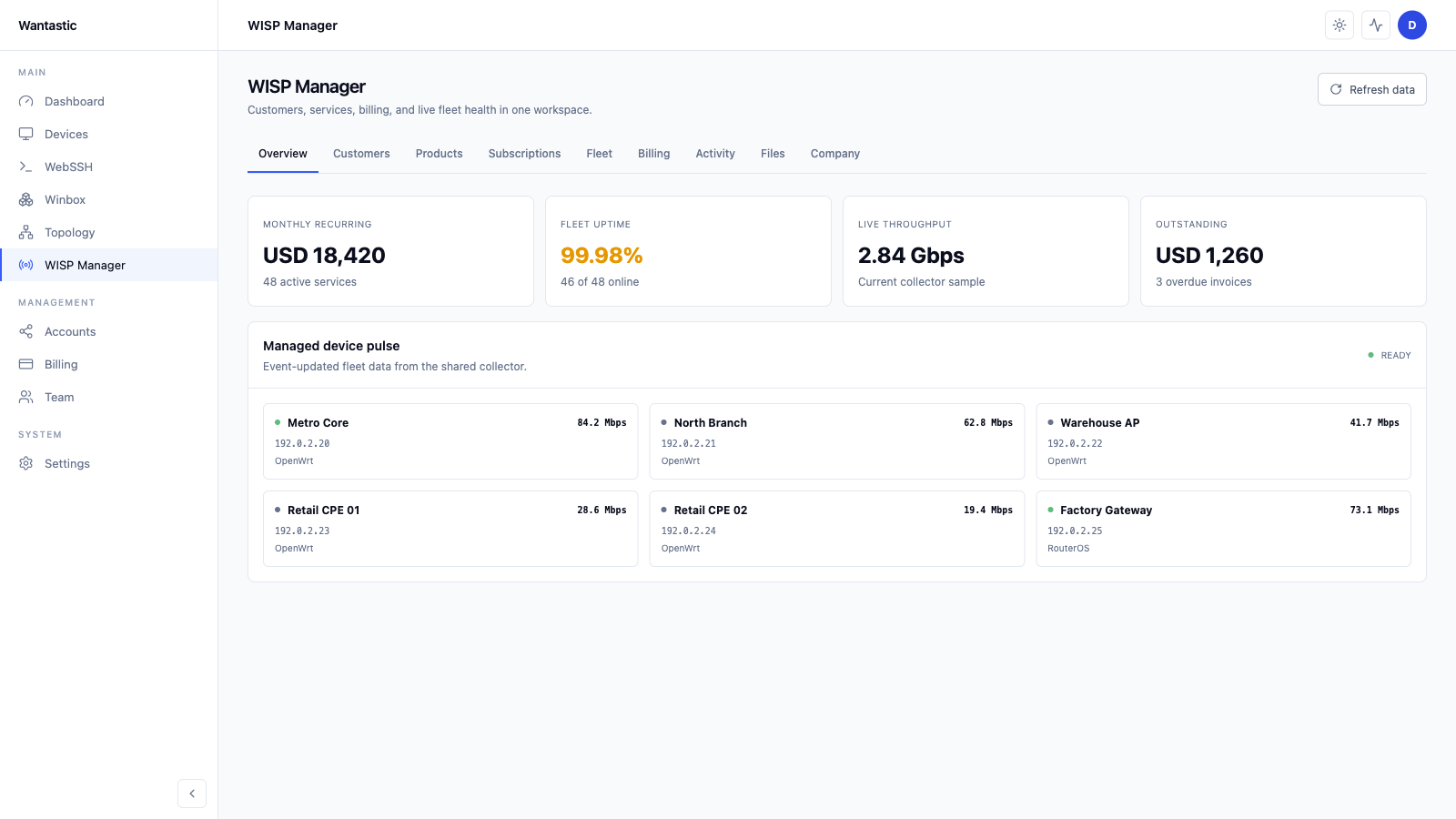
Task: Switch to the Customers tab
Action: 361,154
